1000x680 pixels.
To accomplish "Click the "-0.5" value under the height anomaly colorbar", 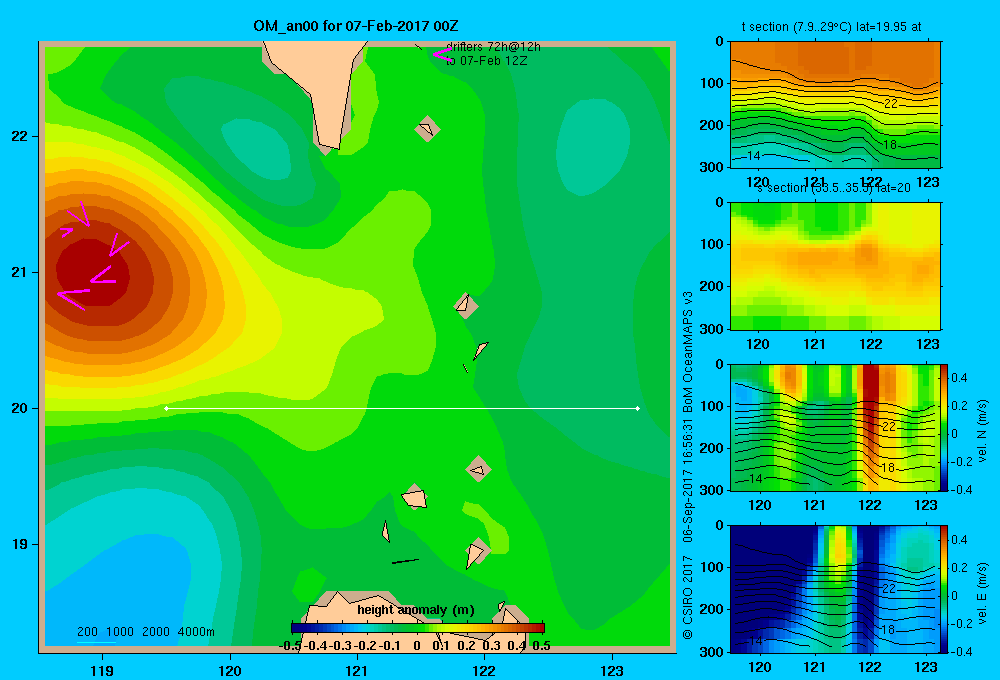I will point(291,646).
